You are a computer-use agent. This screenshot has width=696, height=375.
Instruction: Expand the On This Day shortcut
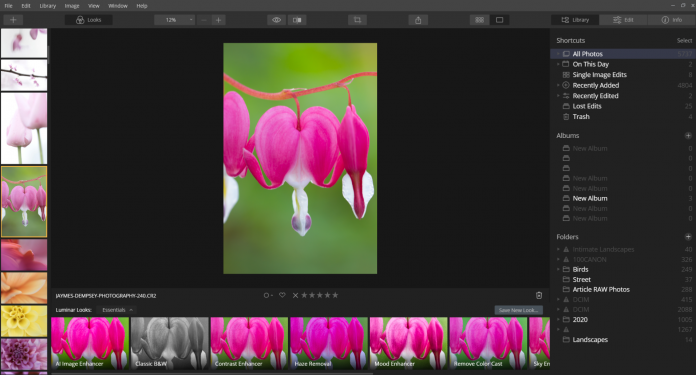(558, 64)
